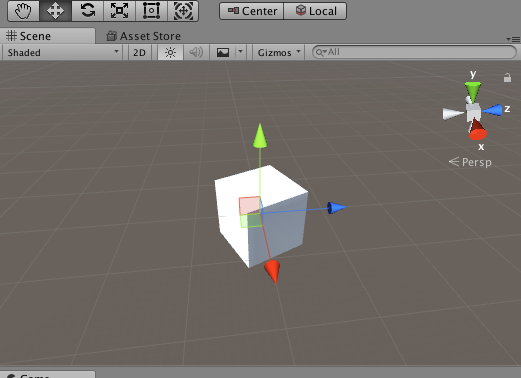Click the blue Z move arrow on cube
Image resolution: width=521 pixels, height=378 pixels.
(336, 208)
